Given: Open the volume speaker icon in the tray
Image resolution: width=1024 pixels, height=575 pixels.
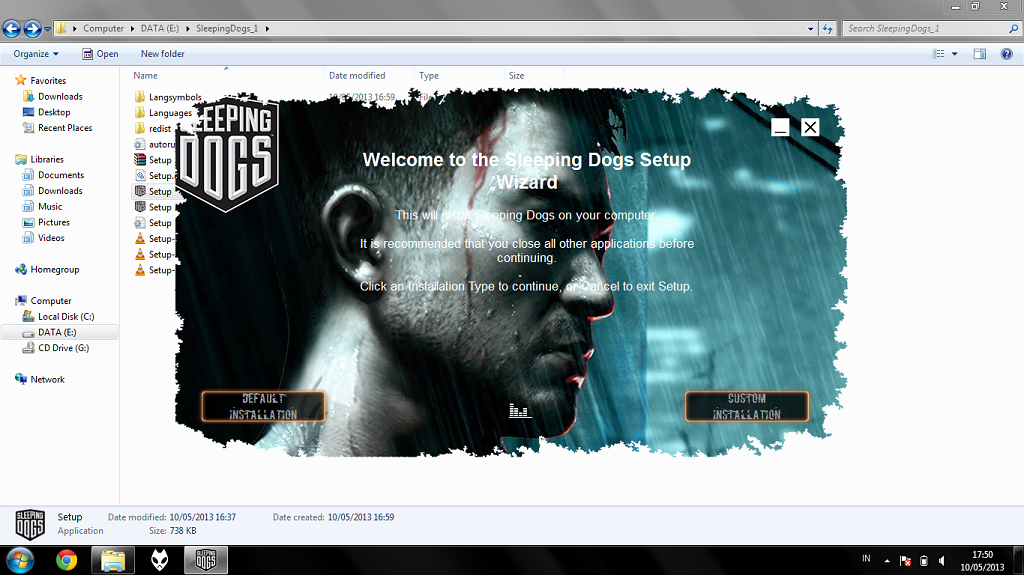Looking at the screenshot, I should [x=942, y=561].
